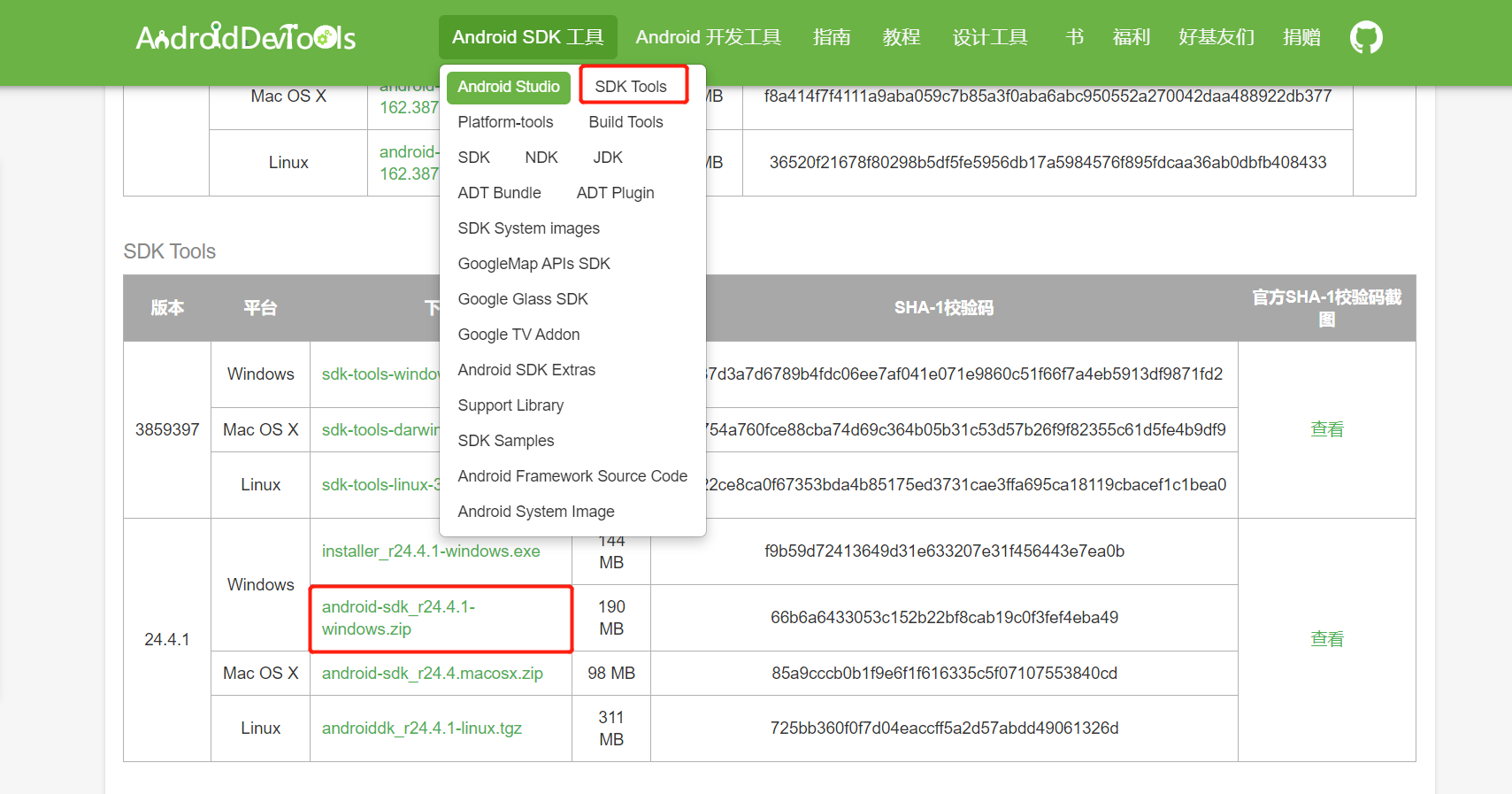The image size is (1512, 794).
Task: Open GoogleMap APIs SDK entry
Action: point(534,264)
